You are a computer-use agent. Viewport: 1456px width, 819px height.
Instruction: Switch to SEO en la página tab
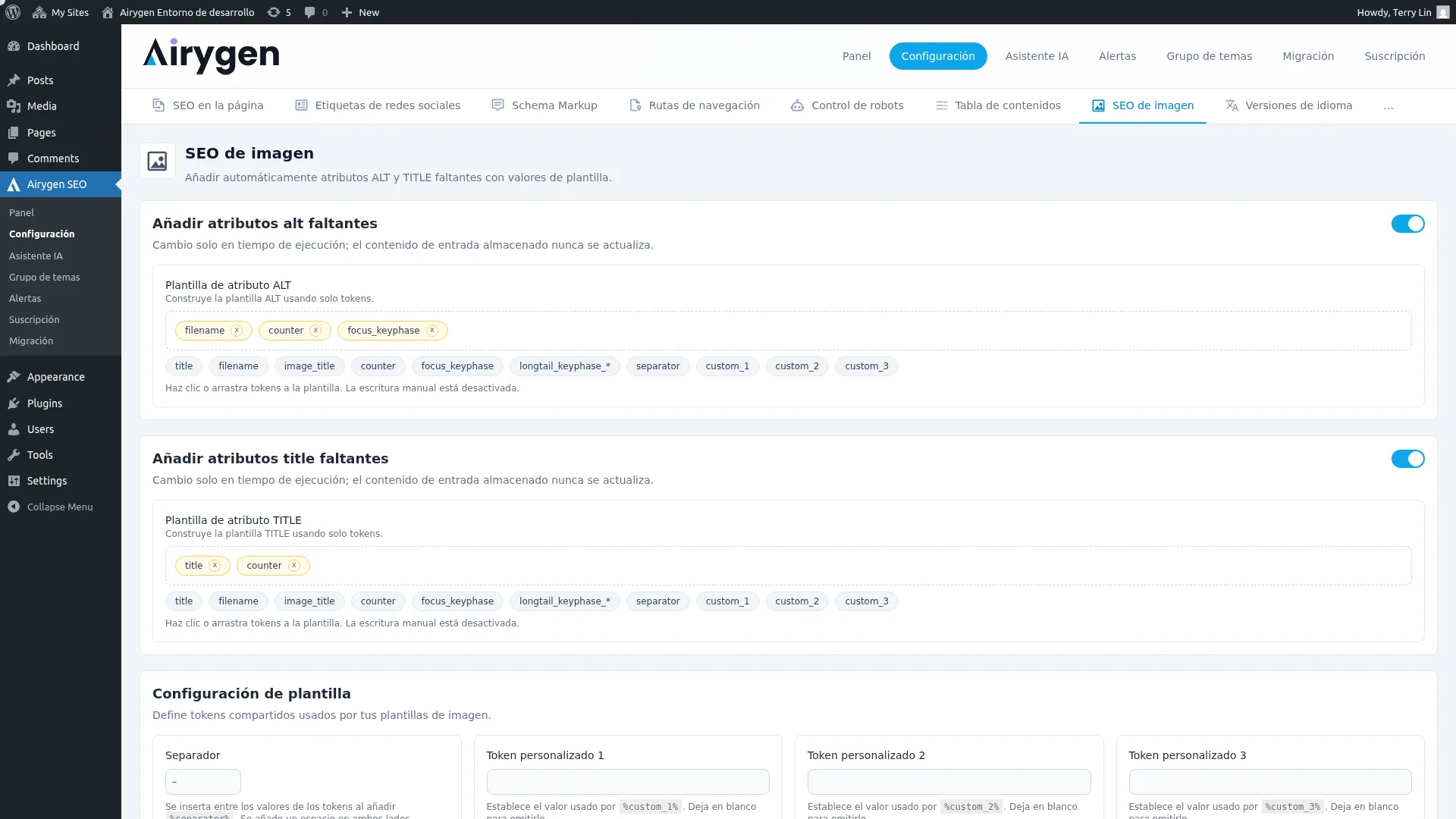[208, 105]
